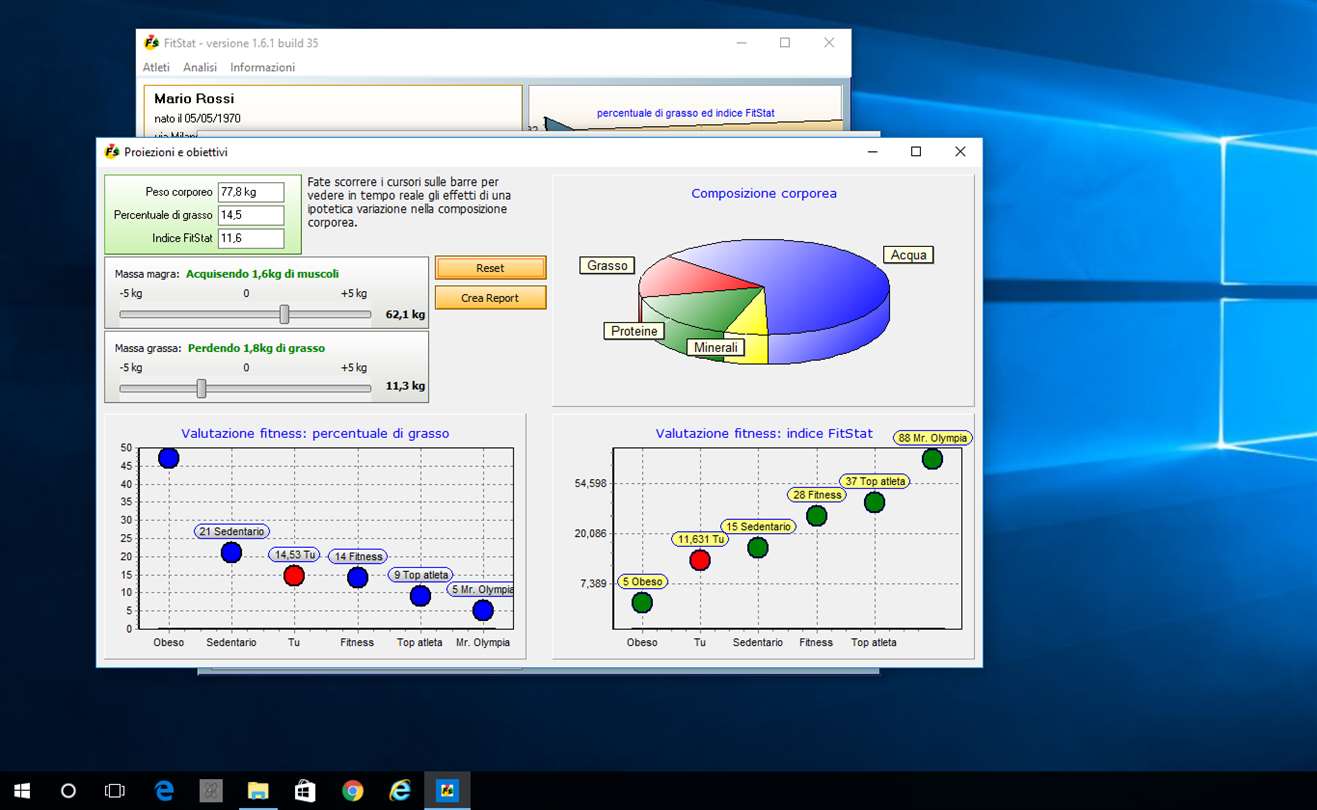
Task: Switch to FitStat app in taskbar
Action: 447,791
